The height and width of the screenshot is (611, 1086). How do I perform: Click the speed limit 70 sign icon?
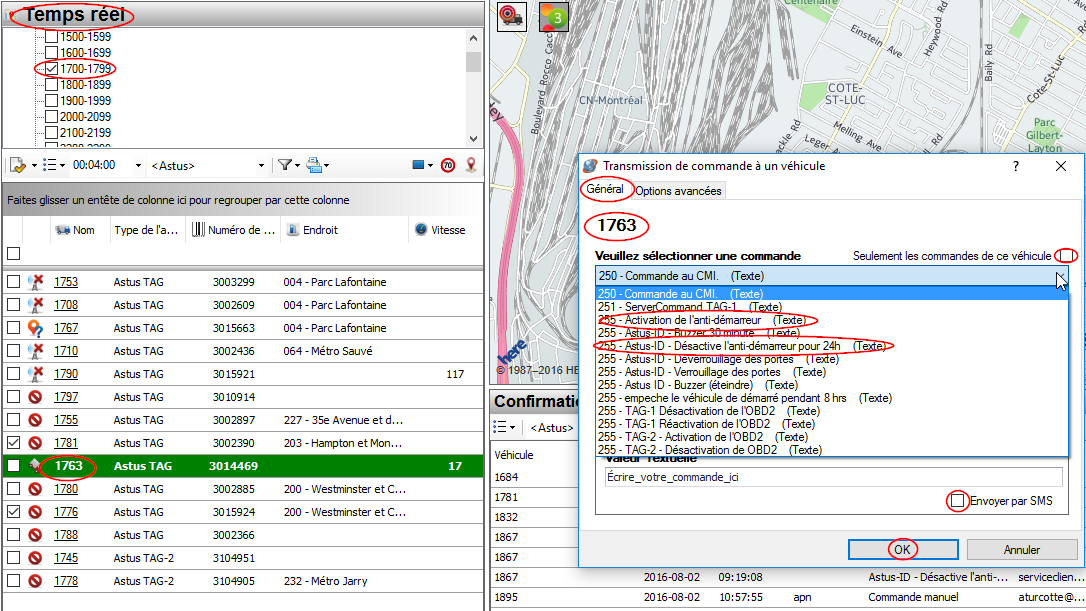pyautogui.click(x=448, y=165)
